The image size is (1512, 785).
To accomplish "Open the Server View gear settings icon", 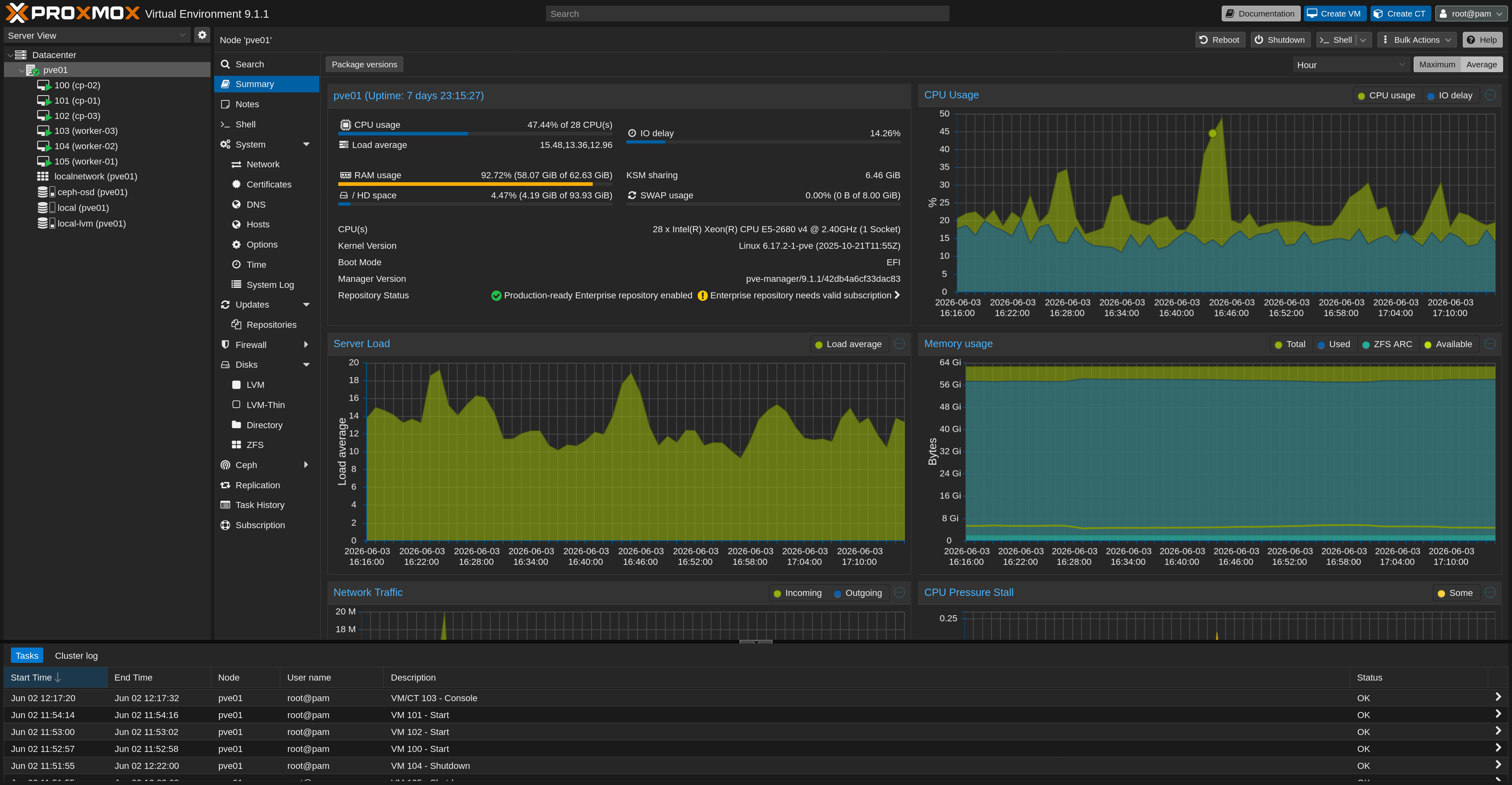I will point(202,35).
